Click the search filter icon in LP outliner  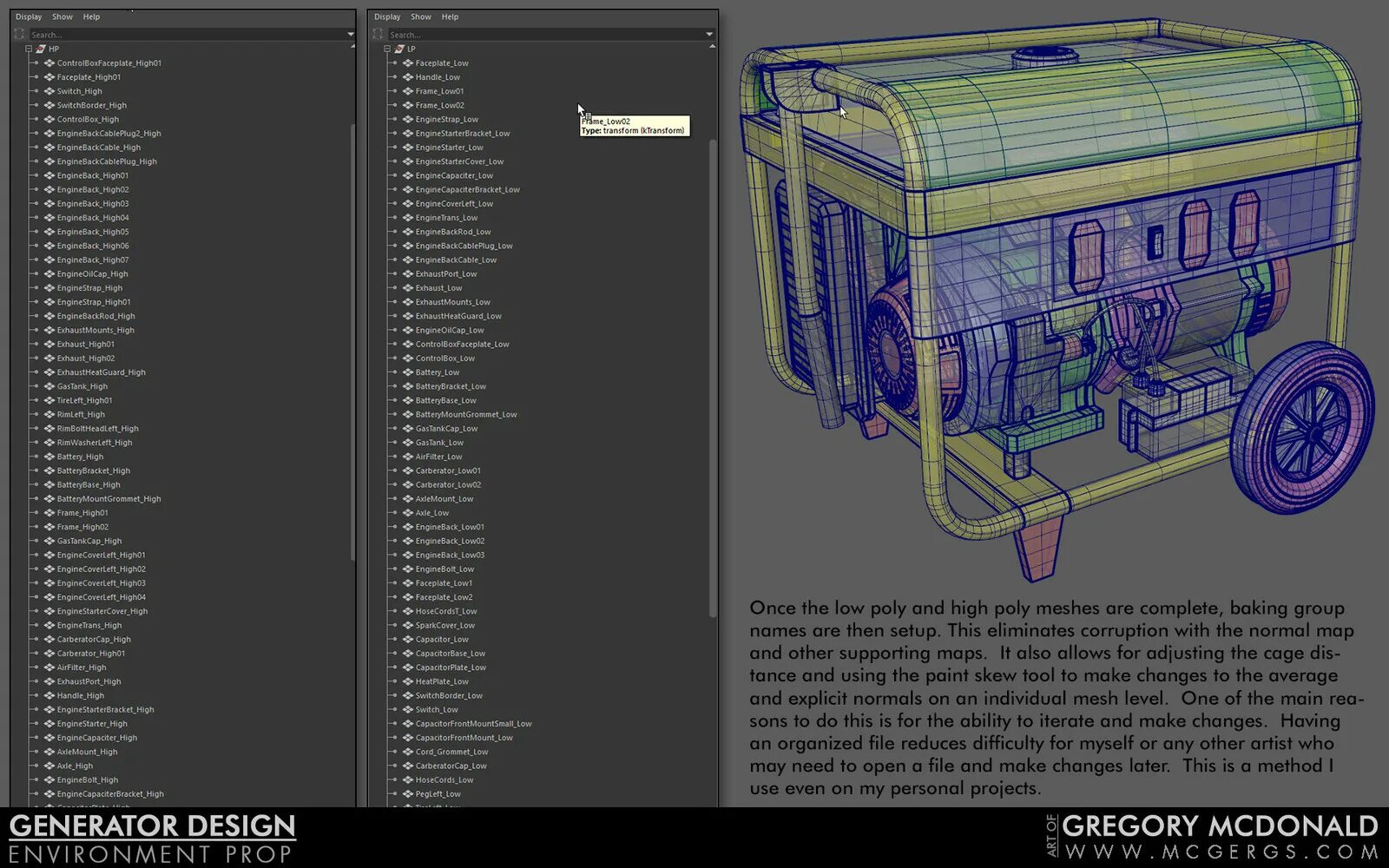tap(379, 34)
